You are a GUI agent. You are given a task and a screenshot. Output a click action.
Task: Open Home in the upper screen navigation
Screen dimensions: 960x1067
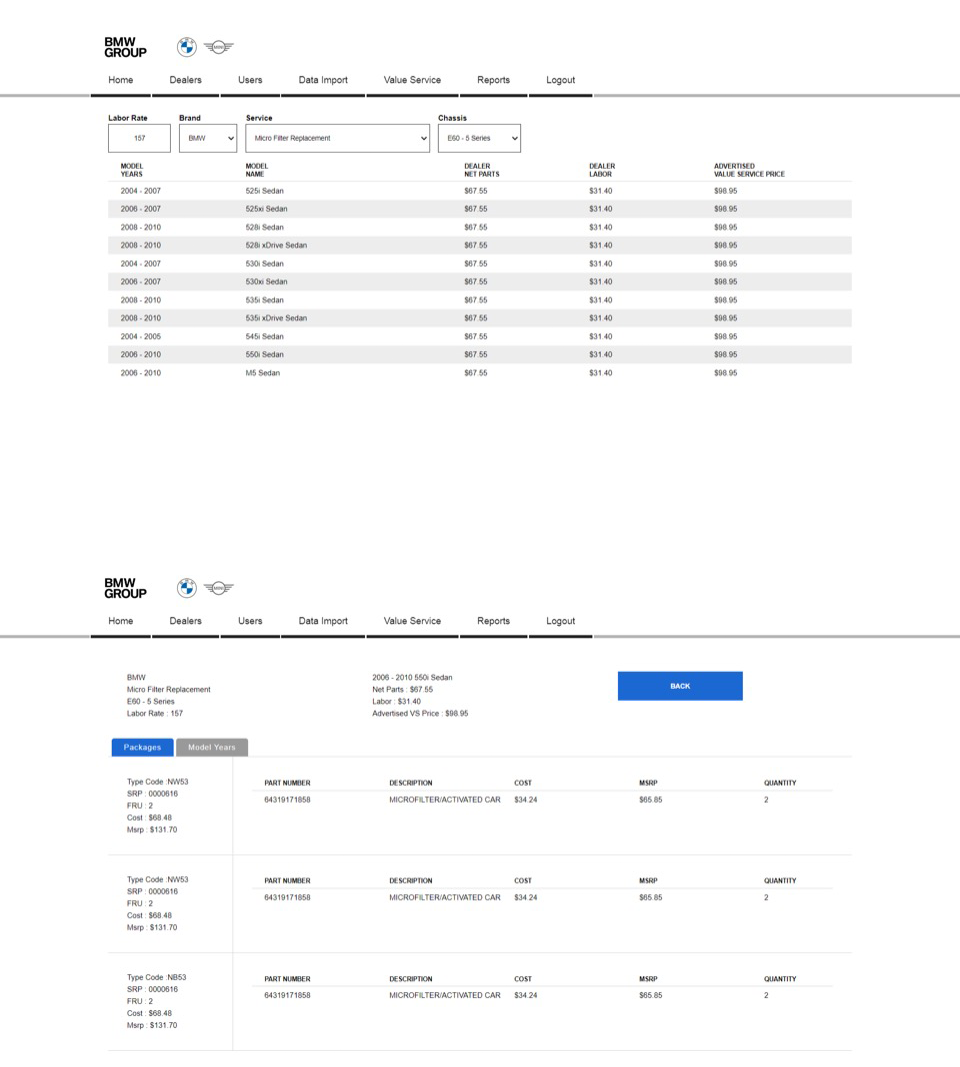pos(120,80)
